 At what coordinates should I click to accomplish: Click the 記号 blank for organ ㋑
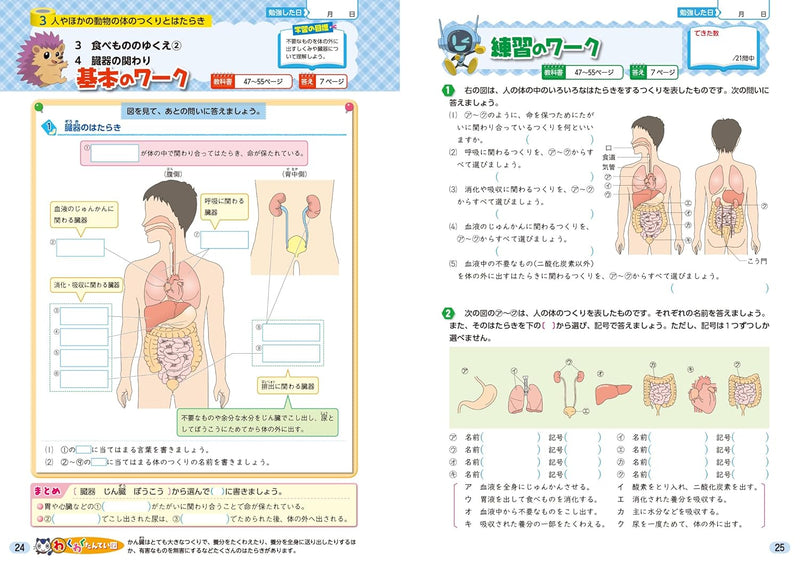[750, 437]
